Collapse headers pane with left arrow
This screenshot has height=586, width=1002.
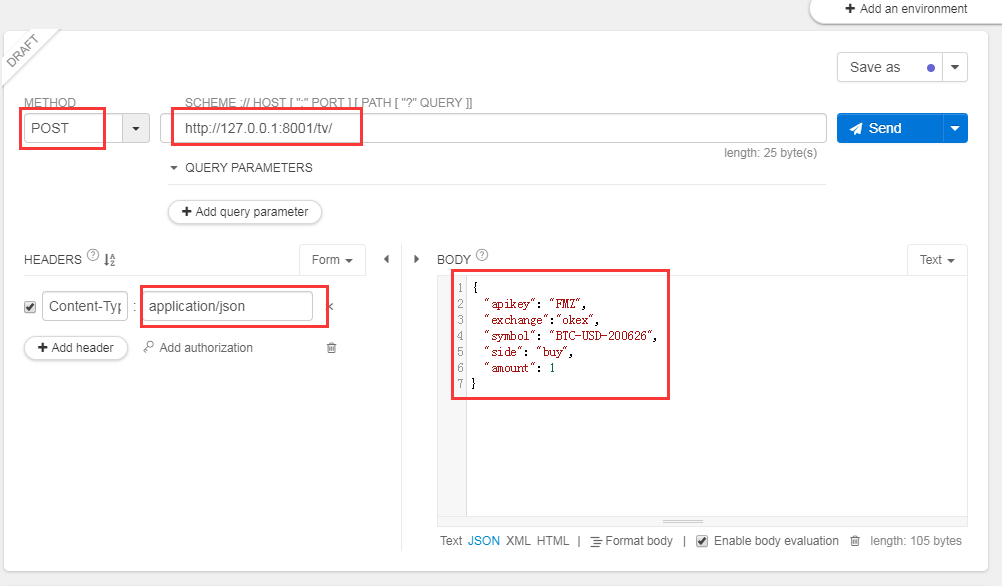[x=387, y=259]
